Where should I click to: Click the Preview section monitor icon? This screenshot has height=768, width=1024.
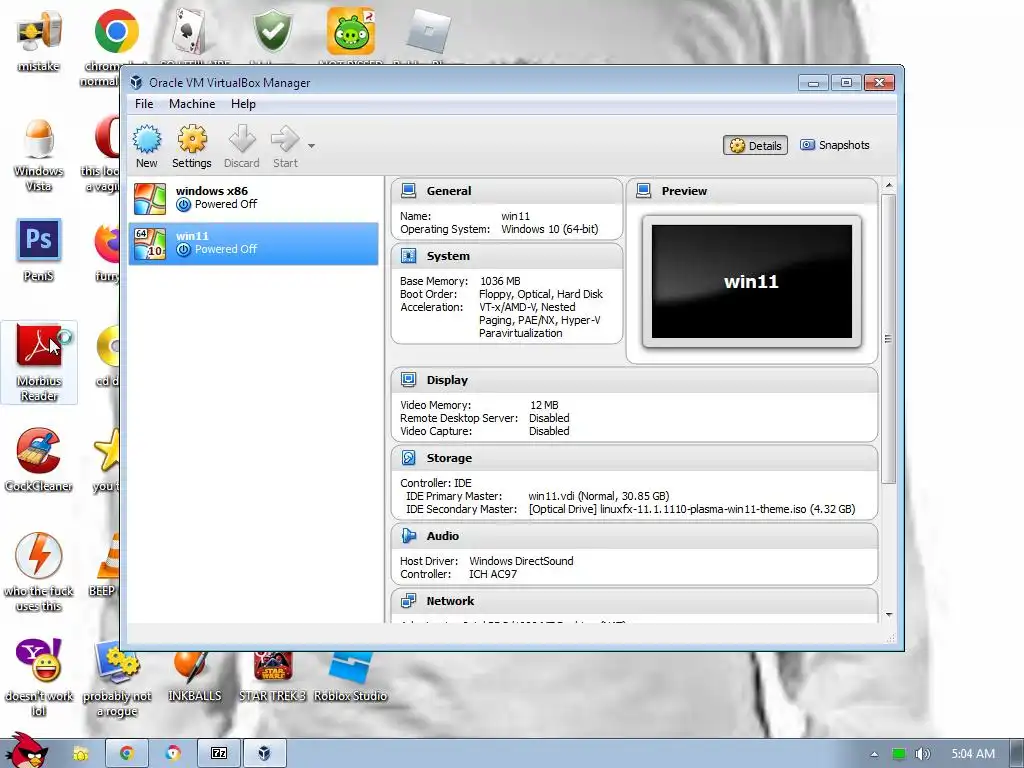coord(644,191)
